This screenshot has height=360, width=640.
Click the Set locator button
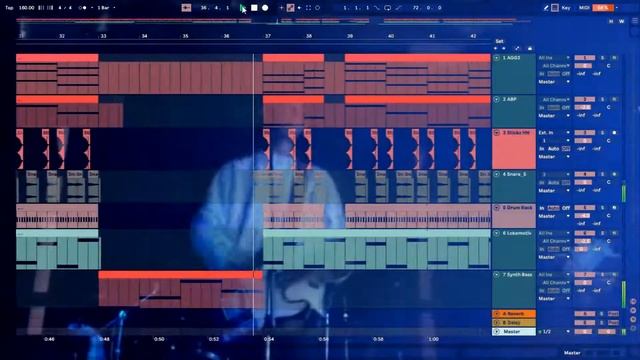click(499, 41)
